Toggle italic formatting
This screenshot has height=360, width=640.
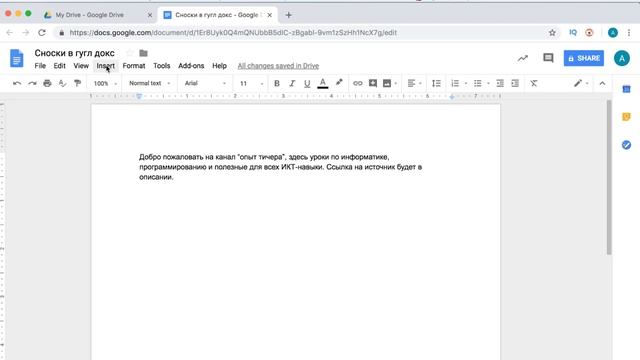[x=292, y=83]
